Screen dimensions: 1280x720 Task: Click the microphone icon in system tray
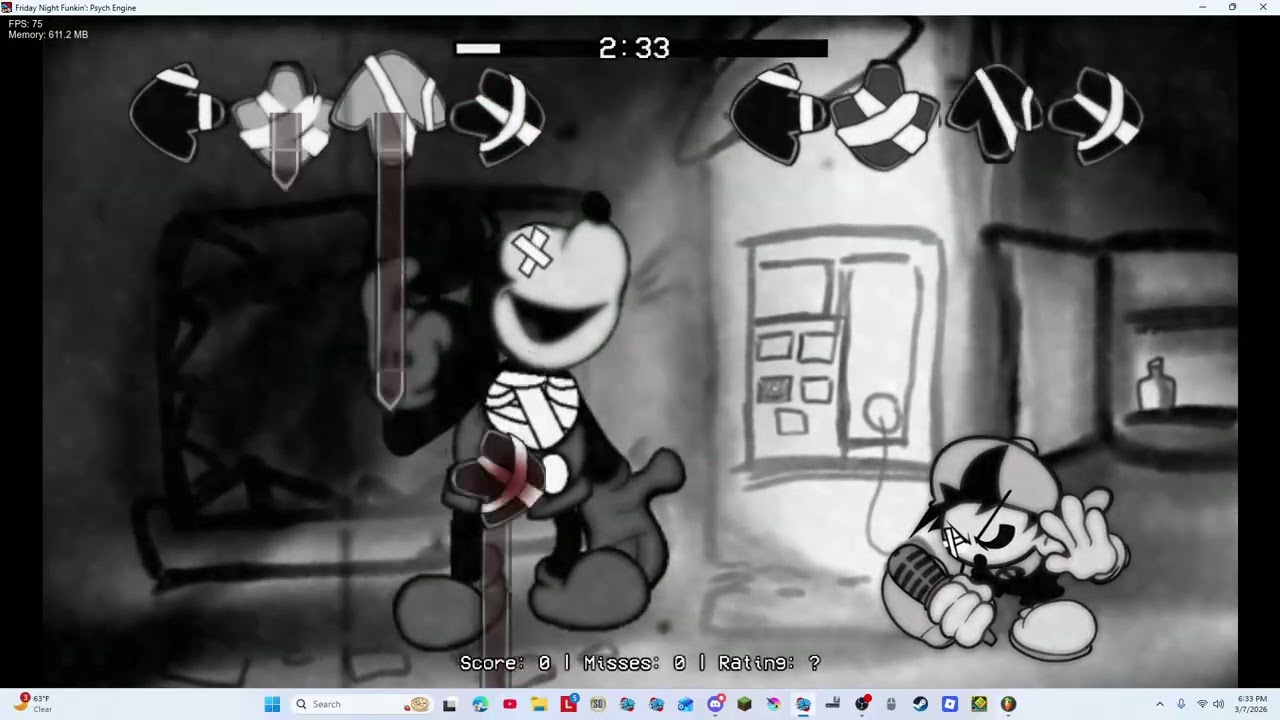point(1181,704)
